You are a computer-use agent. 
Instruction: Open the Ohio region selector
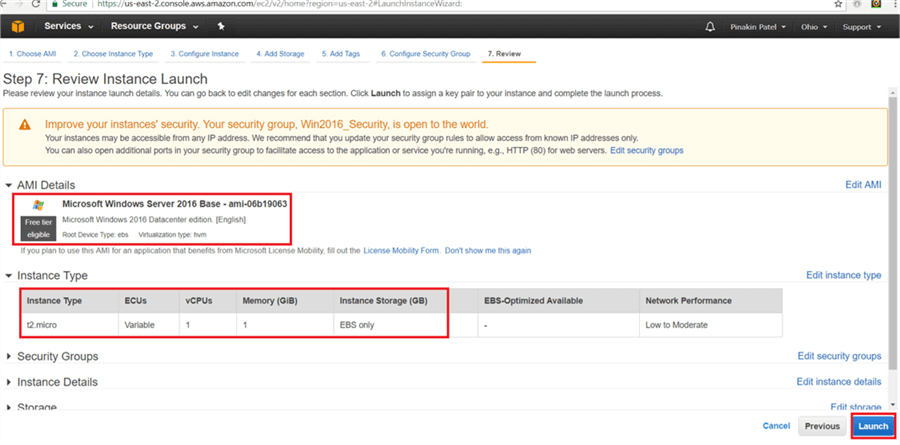tap(814, 27)
